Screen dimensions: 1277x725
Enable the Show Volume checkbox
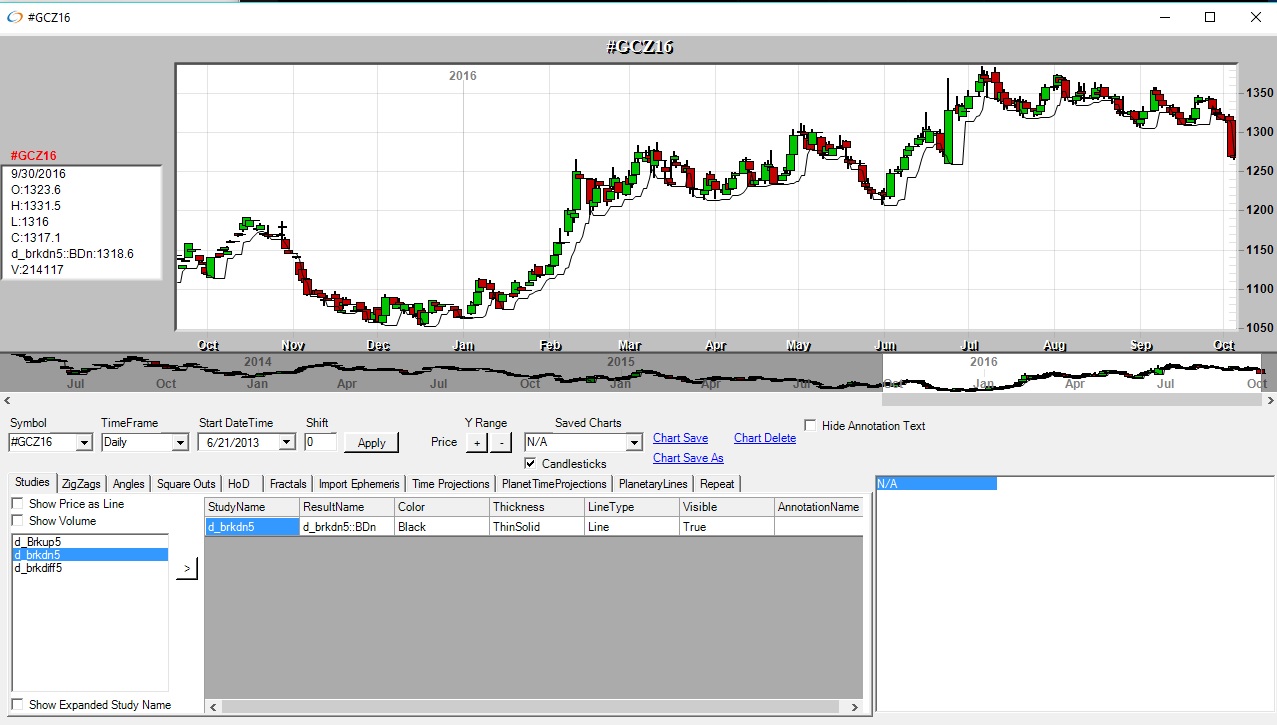18,520
